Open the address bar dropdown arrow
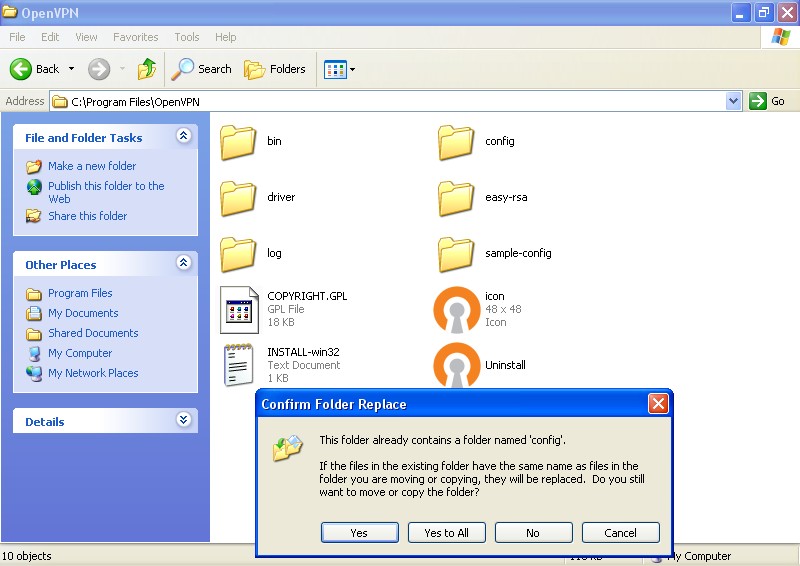This screenshot has width=800, height=566. click(x=733, y=101)
